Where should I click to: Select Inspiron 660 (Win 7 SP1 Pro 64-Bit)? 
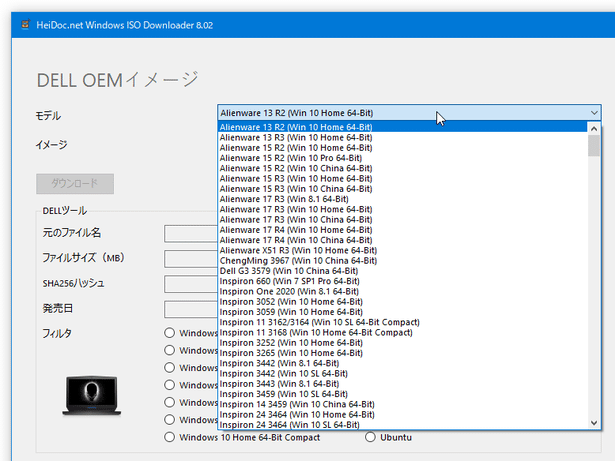click(402, 281)
